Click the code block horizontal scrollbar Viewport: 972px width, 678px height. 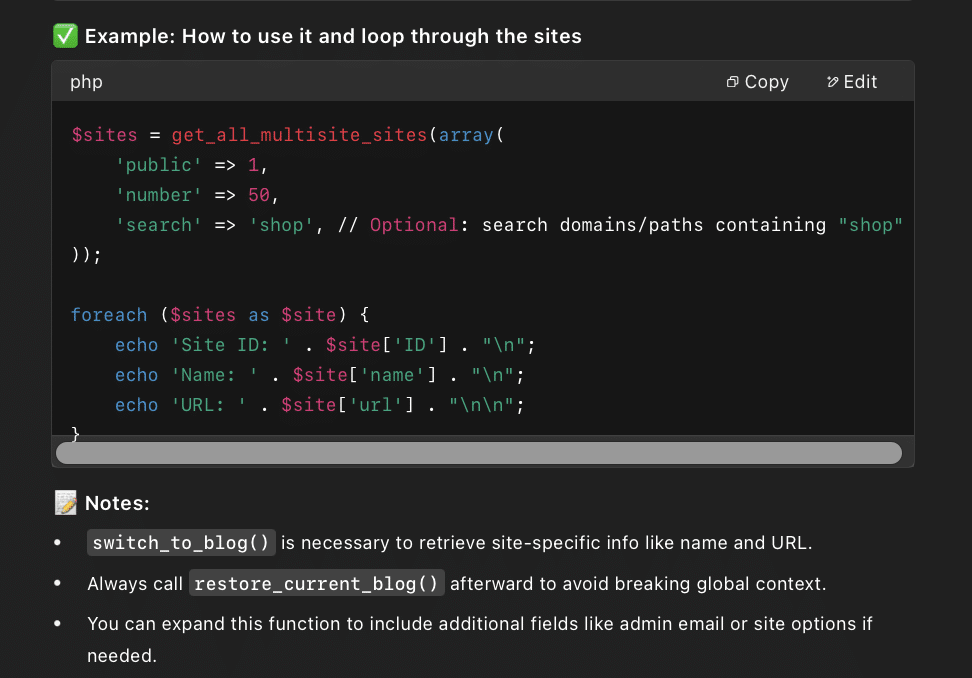click(x=478, y=453)
